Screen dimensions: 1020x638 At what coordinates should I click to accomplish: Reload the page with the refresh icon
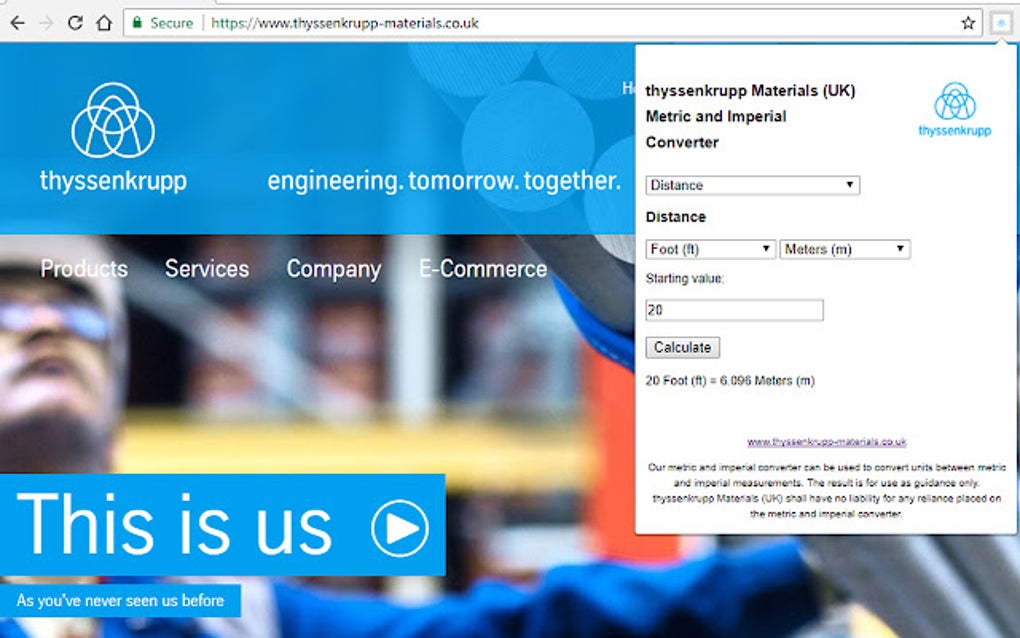(x=74, y=22)
